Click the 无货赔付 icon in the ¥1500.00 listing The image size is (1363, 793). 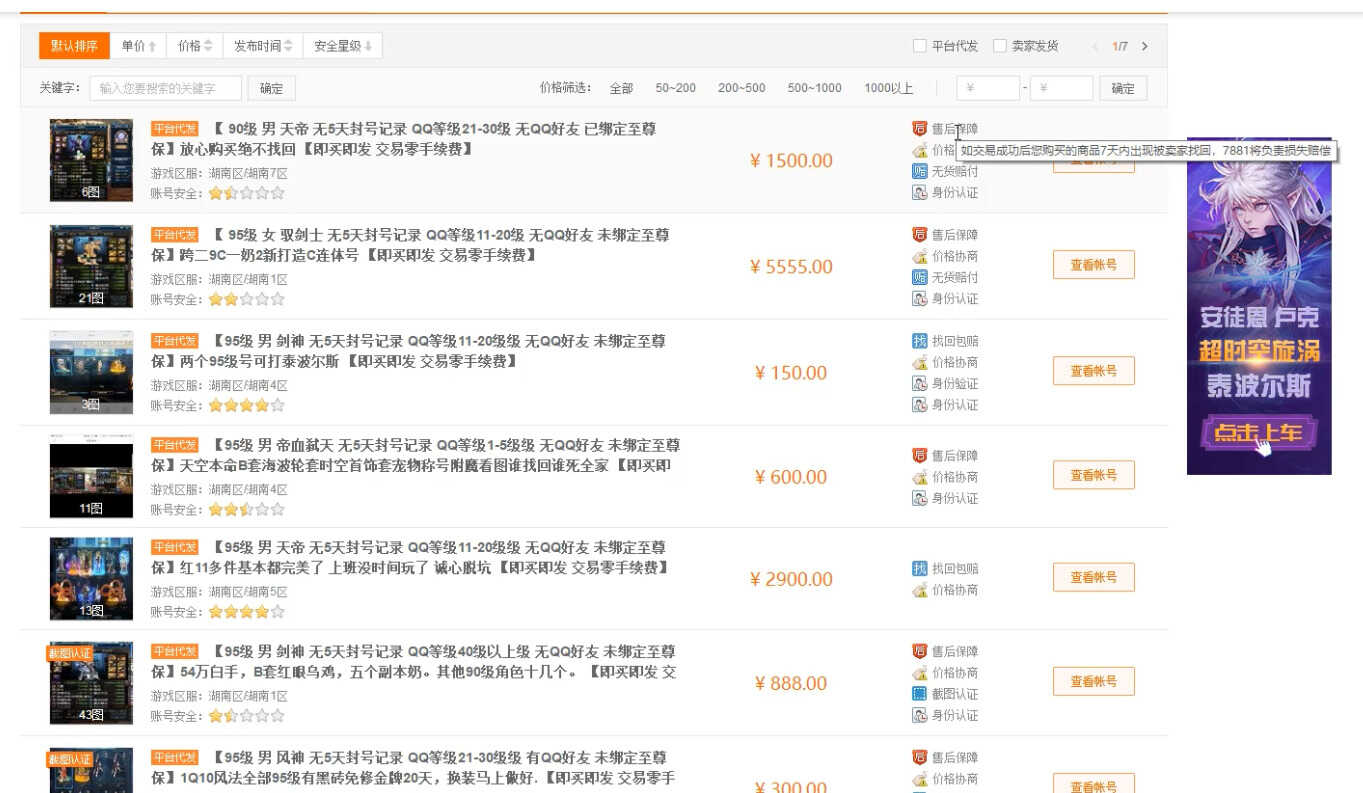919,171
